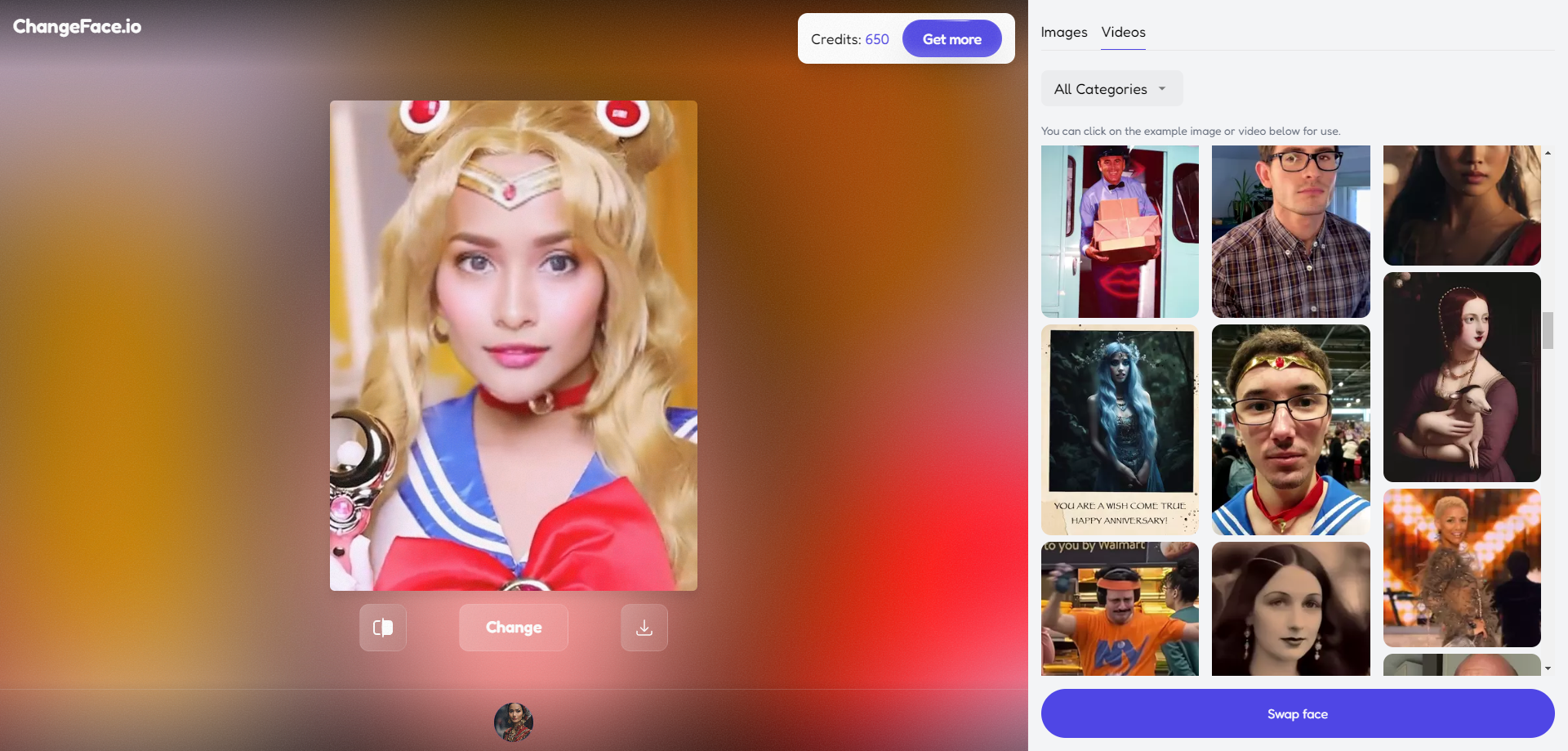1568x751 pixels.
Task: Click the gallery scrollbar thumb
Action: (x=1548, y=330)
